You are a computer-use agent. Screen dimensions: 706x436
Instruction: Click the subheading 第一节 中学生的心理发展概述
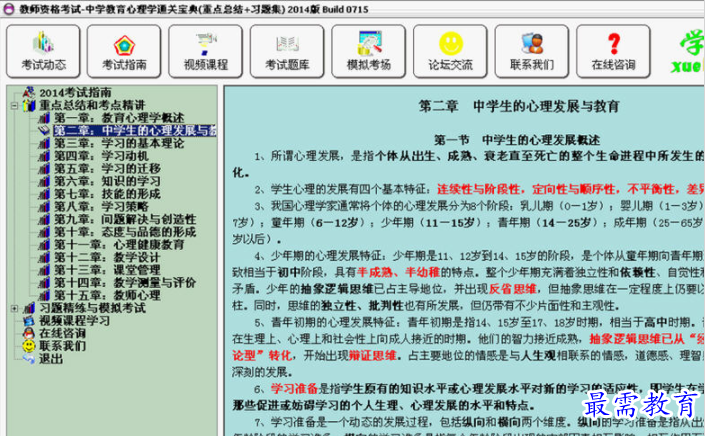click(x=517, y=140)
